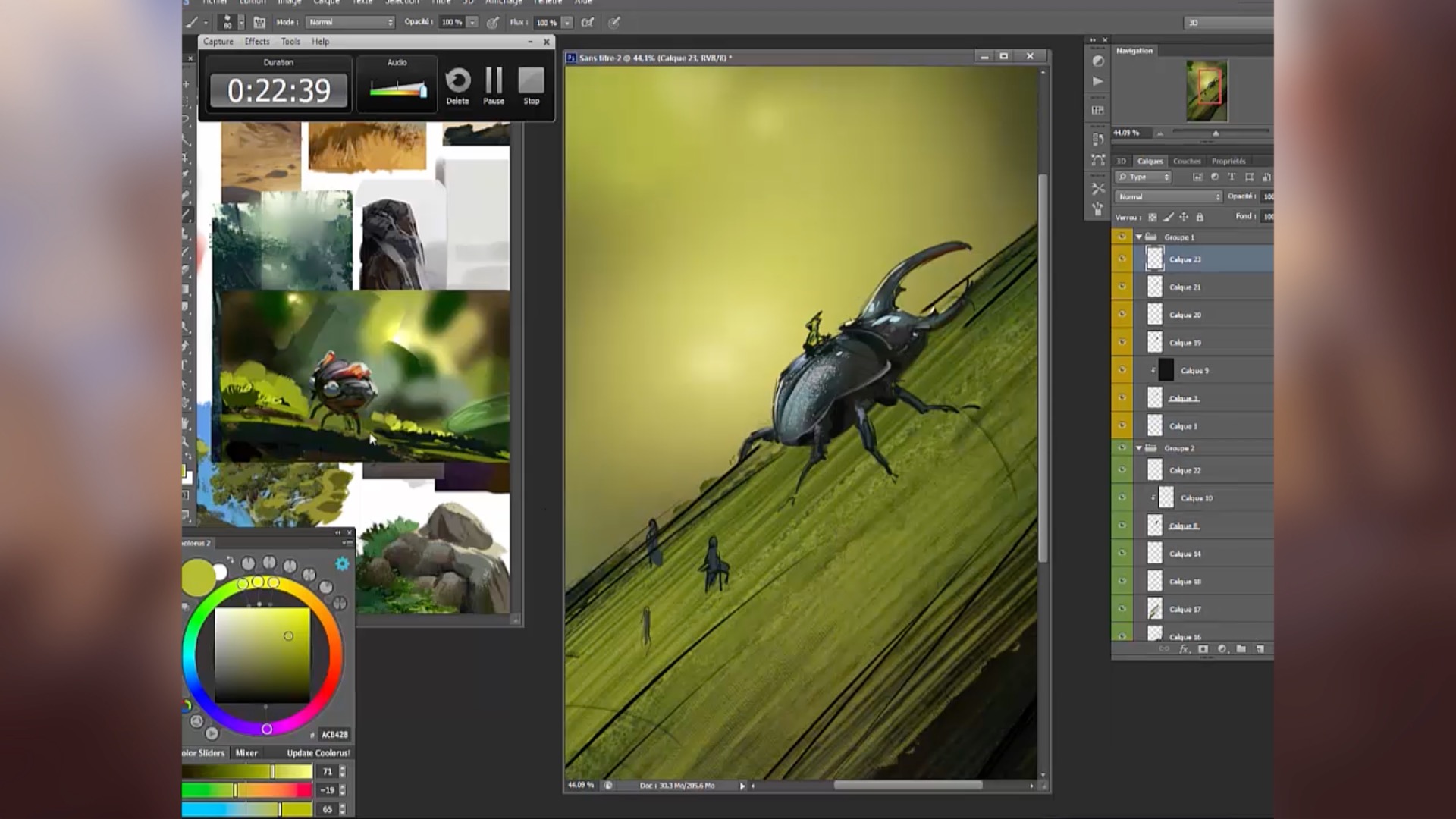1456x819 pixels.
Task: Open the Effects menu in recorder window
Action: (x=257, y=42)
